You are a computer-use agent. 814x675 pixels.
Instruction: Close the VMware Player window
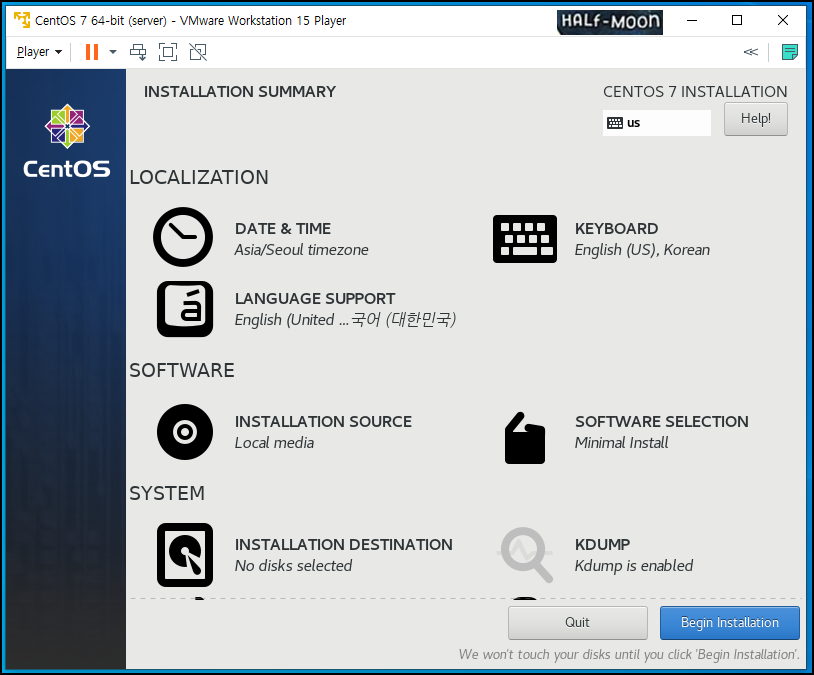click(x=783, y=20)
